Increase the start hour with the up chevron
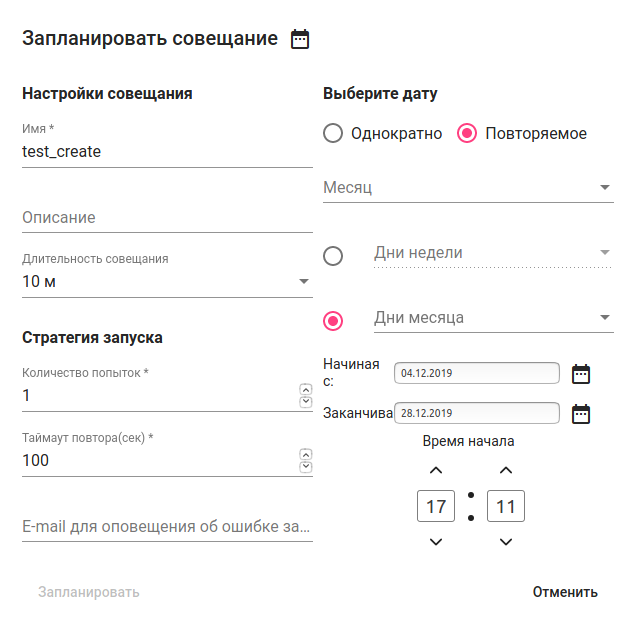Viewport: 635px width, 620px height. click(x=435, y=470)
